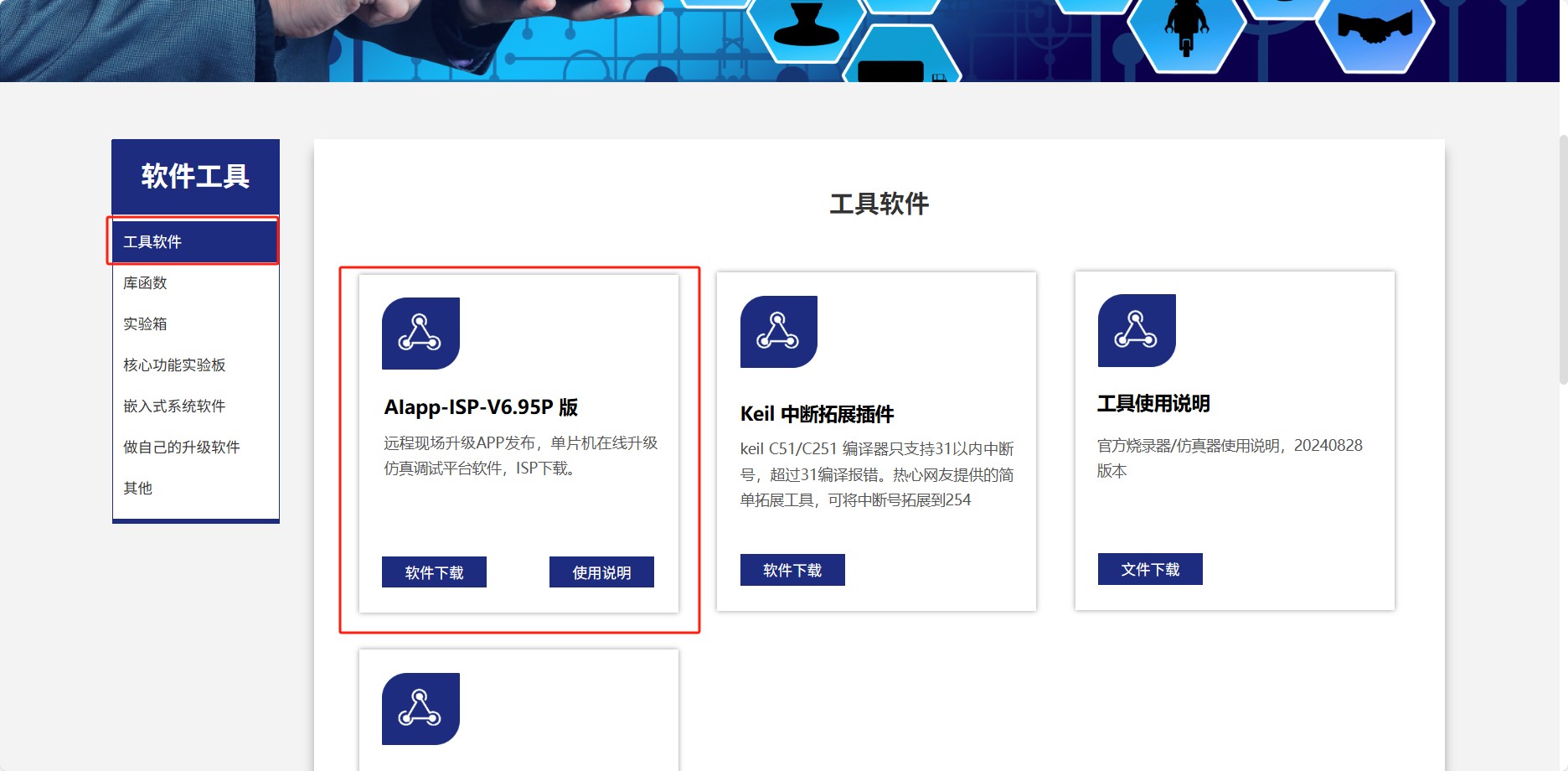Click the handshake hexagon icon in banner
This screenshot has width=1568, height=771.
(1375, 29)
